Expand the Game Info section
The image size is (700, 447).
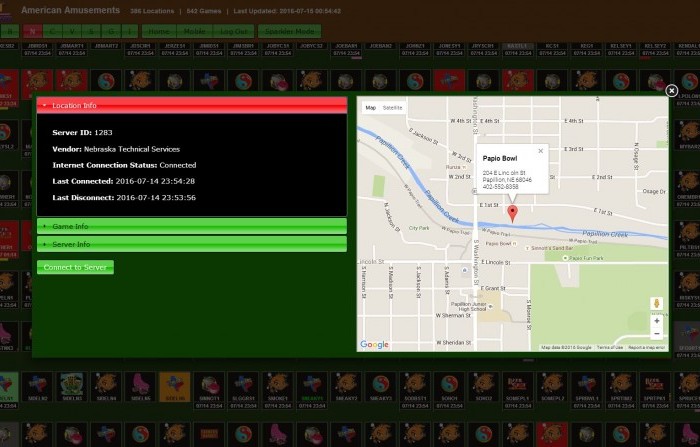tap(191, 227)
